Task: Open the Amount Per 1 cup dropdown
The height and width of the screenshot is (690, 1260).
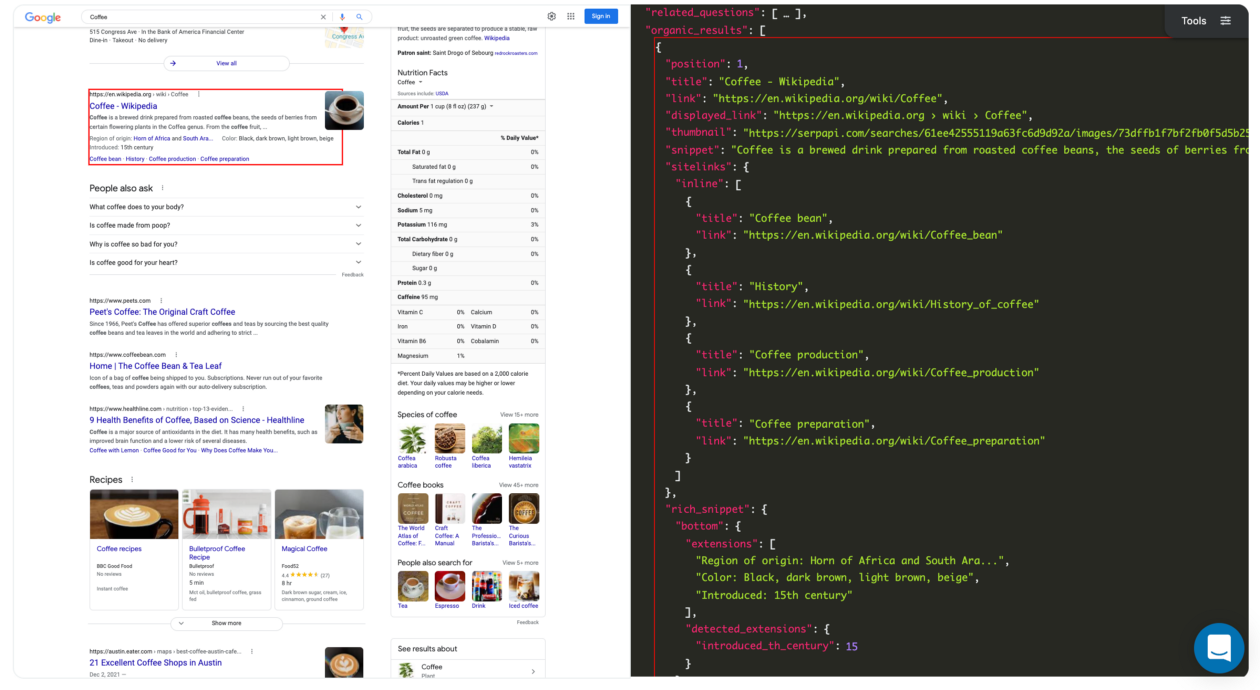Action: coord(446,106)
